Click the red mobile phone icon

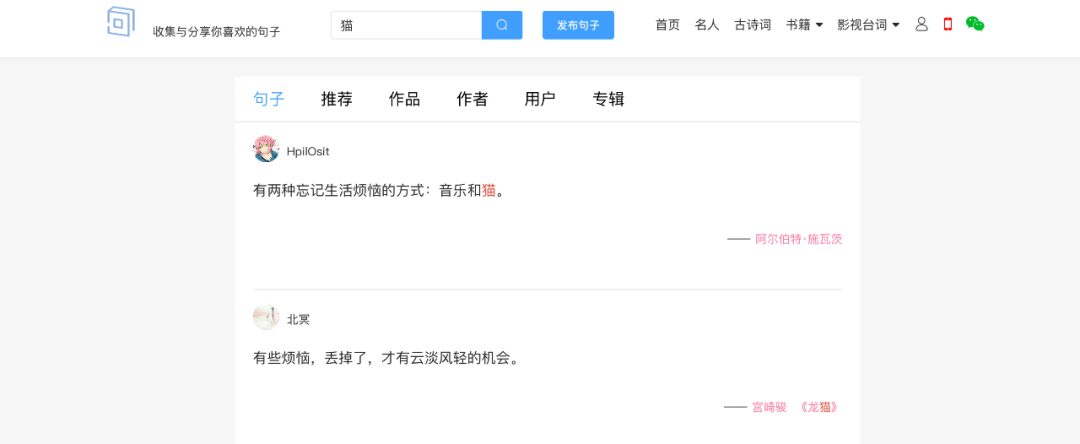[x=948, y=24]
